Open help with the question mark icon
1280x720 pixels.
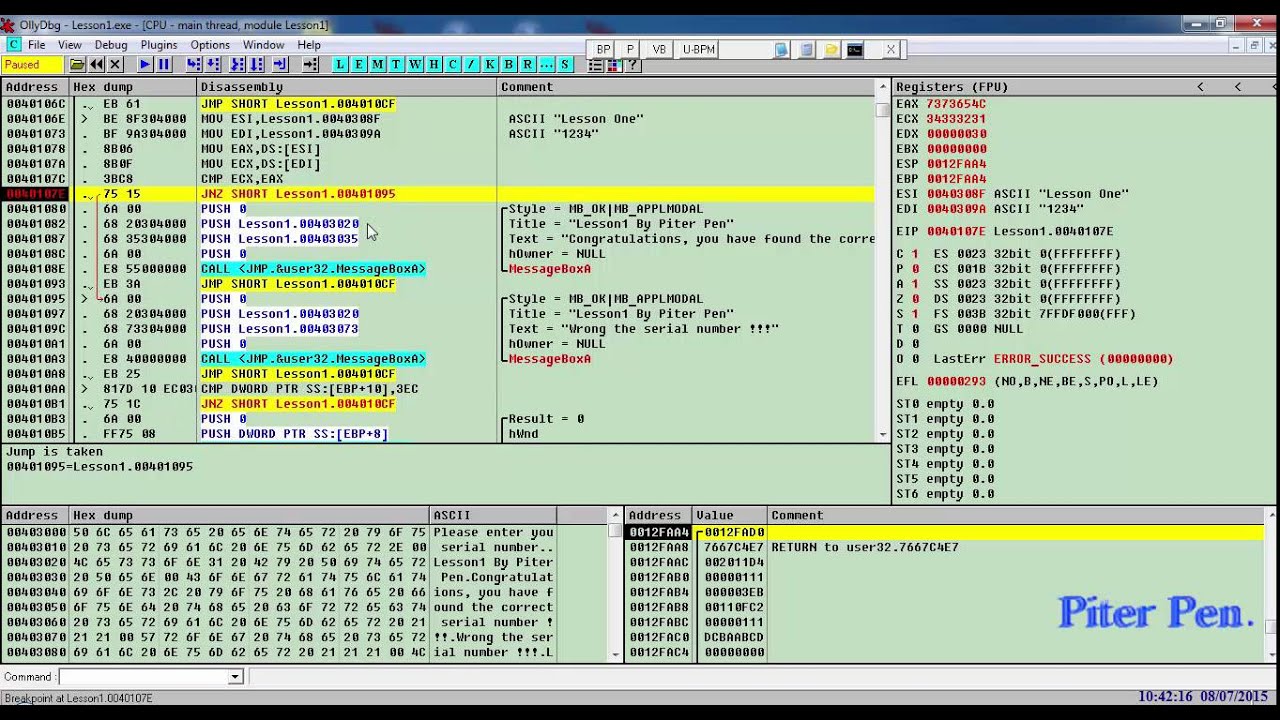point(633,65)
